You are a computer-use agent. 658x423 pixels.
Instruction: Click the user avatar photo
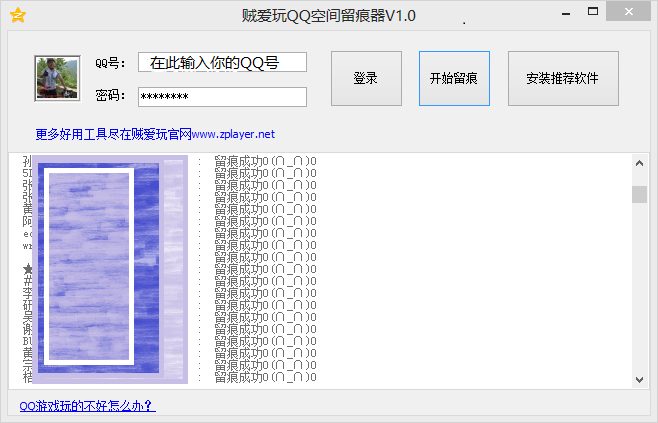(57, 78)
